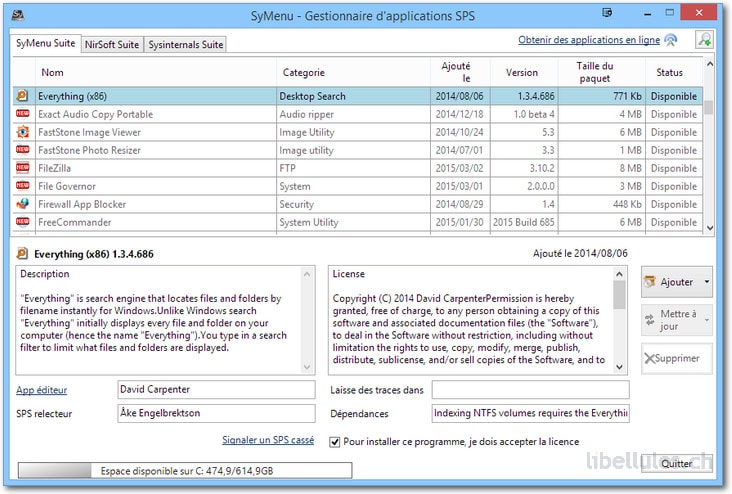Open Obtenir des applications en ligne link

[589, 40]
